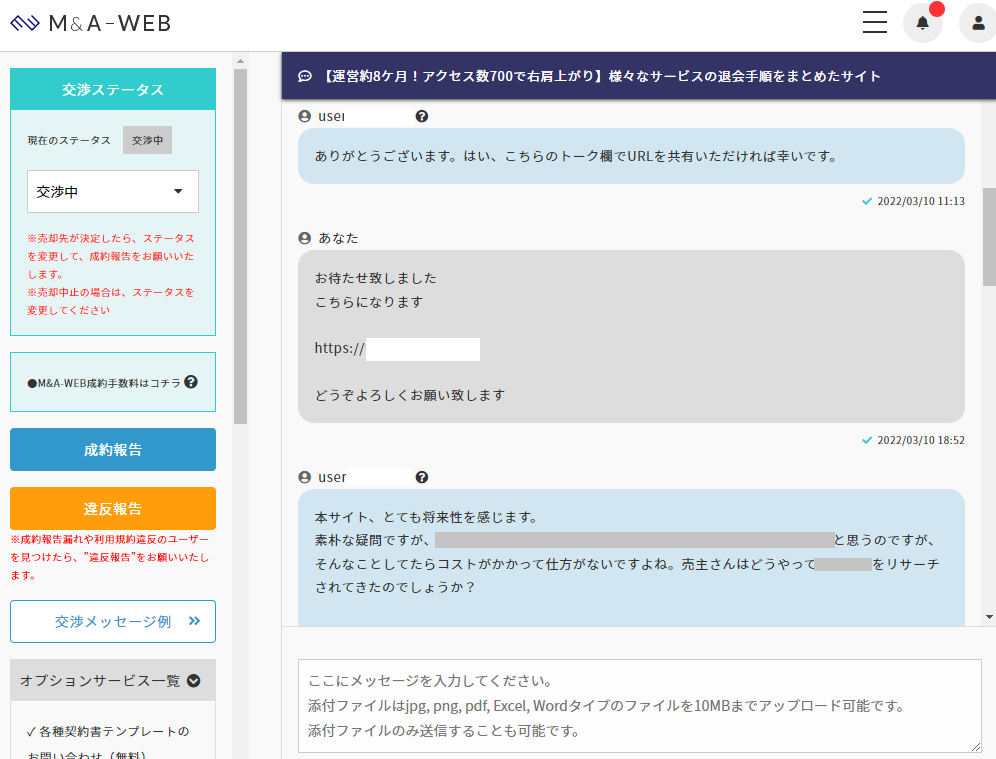Screen dimensions: 996x759
Task: Click help icon beside first user name
Action: pyautogui.click(x=422, y=116)
